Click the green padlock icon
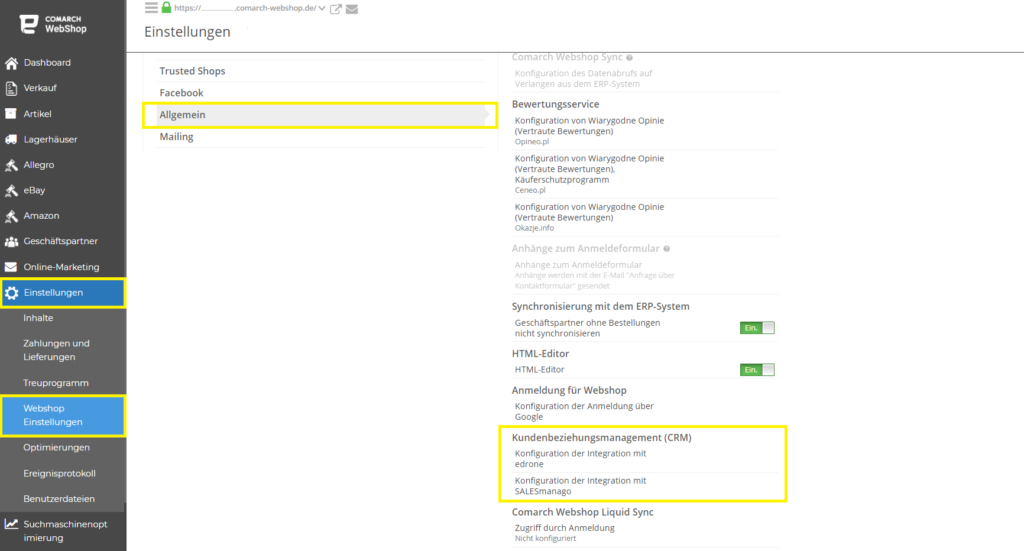The height and width of the screenshot is (551, 1024). point(167,7)
